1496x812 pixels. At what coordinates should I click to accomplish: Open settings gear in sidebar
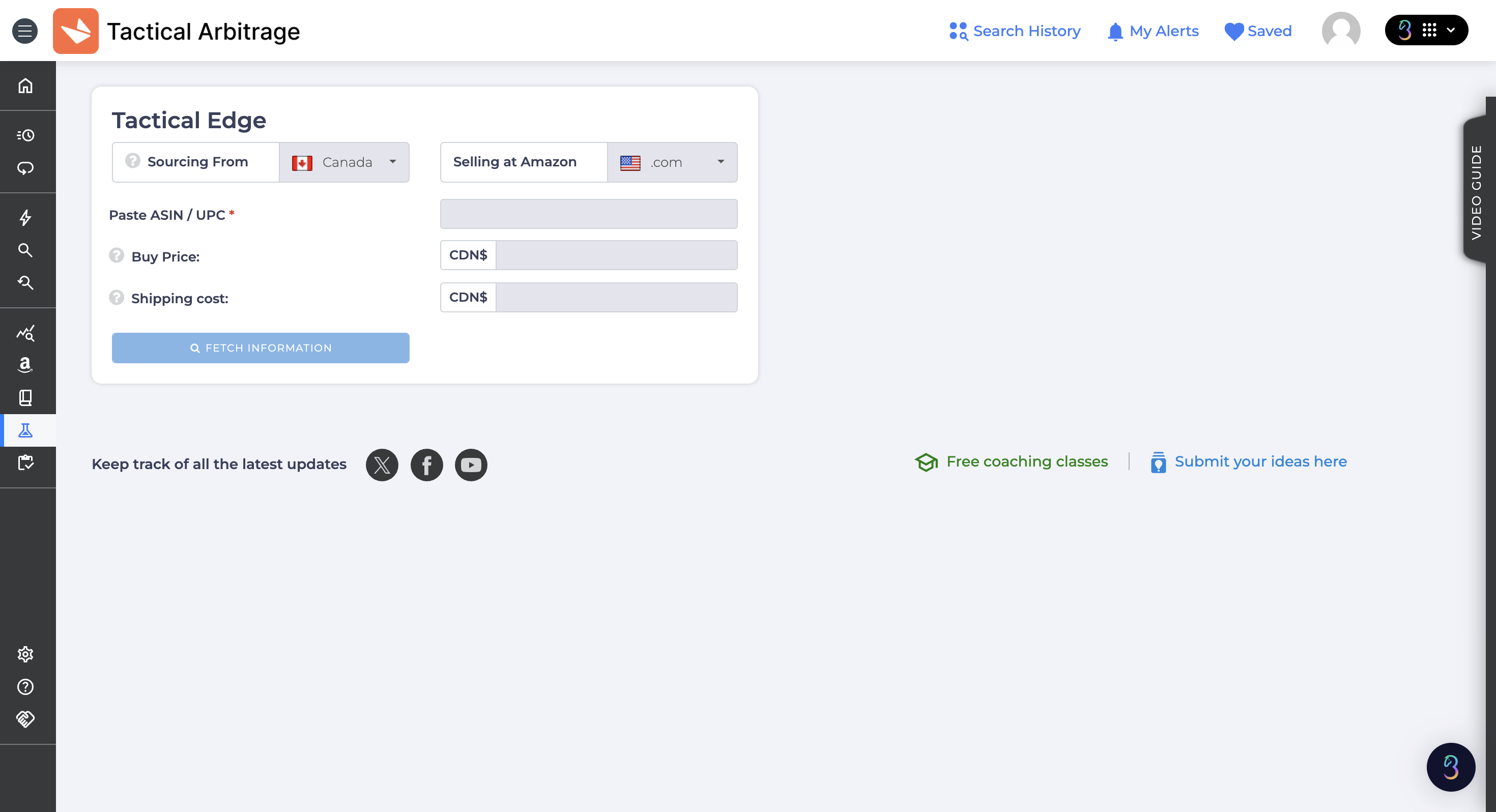click(x=25, y=655)
